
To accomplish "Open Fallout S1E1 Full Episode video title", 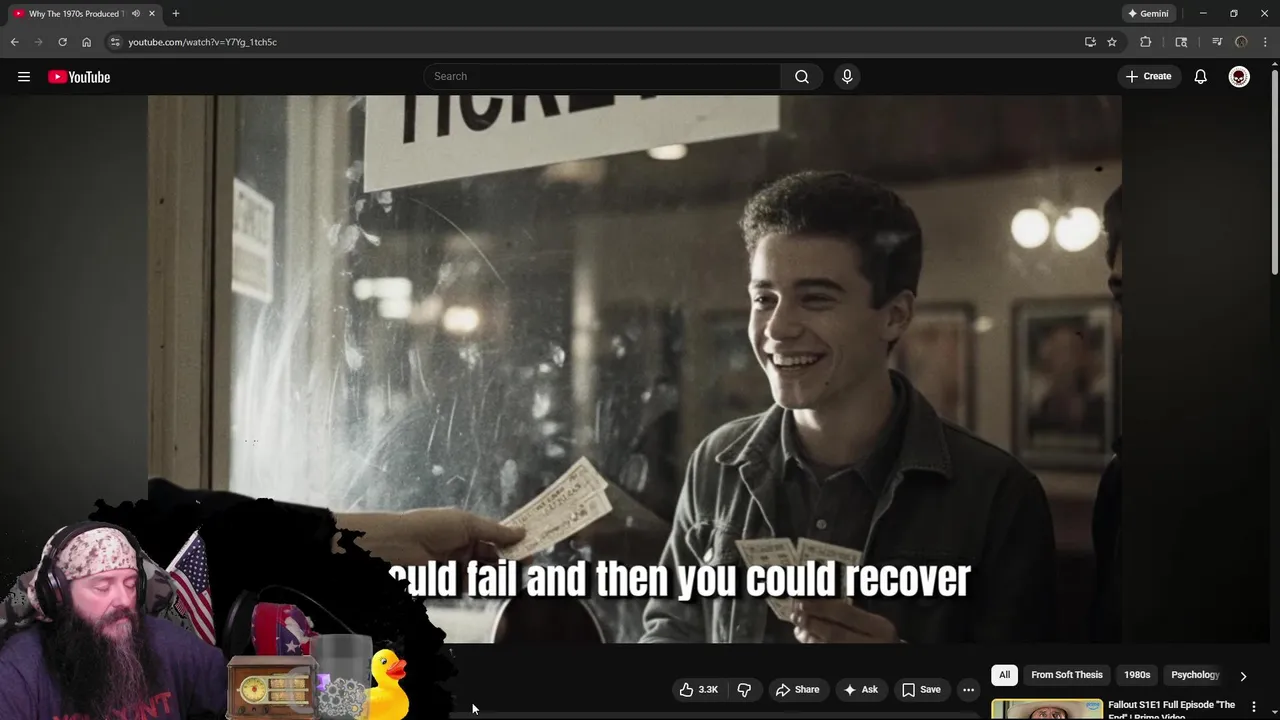I will pos(1171,710).
